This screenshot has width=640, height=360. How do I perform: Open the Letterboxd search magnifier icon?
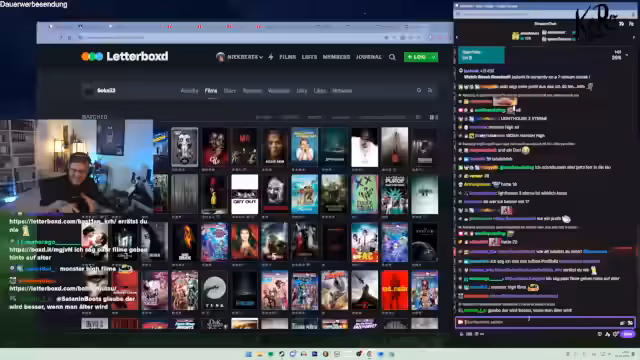392,57
